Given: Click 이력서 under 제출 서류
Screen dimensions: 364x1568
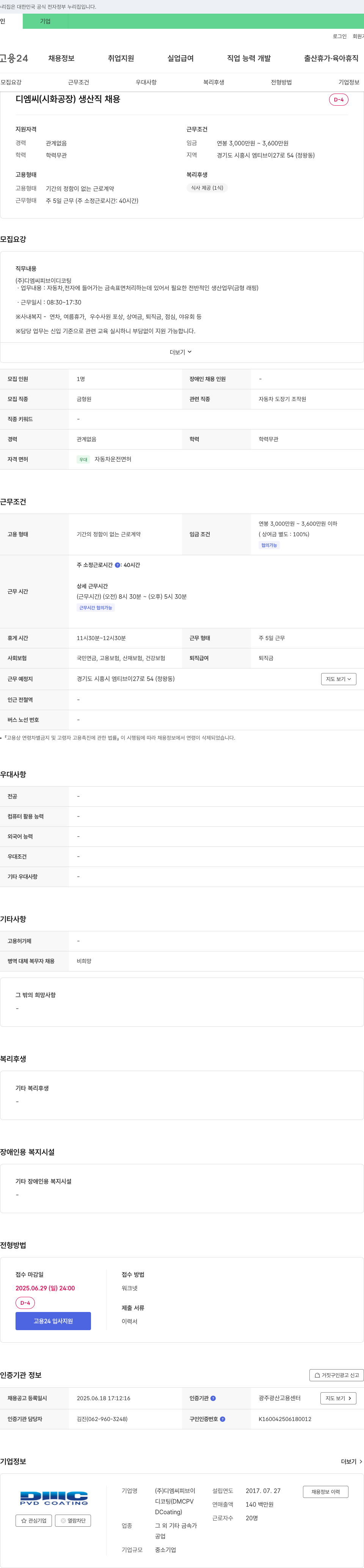Looking at the screenshot, I should 129,1321.
